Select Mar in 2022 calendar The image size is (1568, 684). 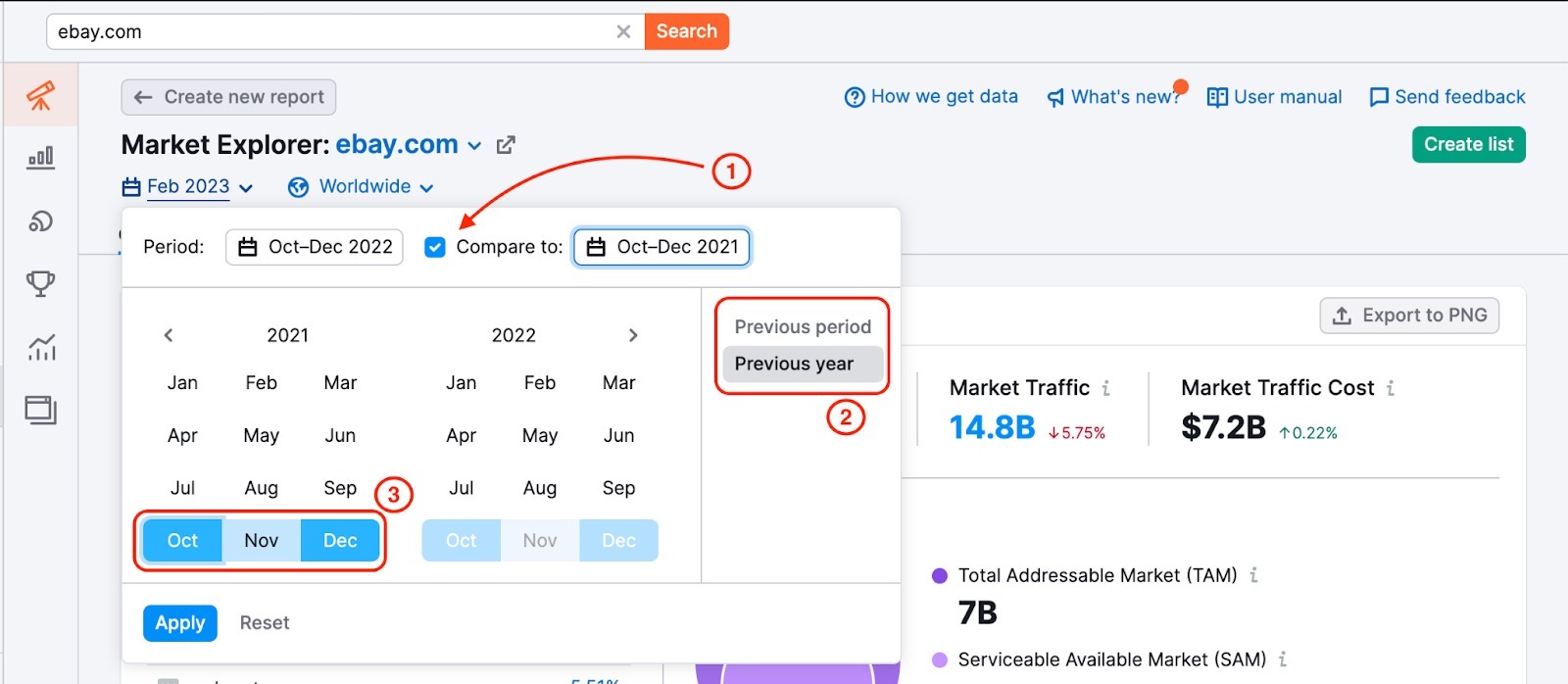619,383
